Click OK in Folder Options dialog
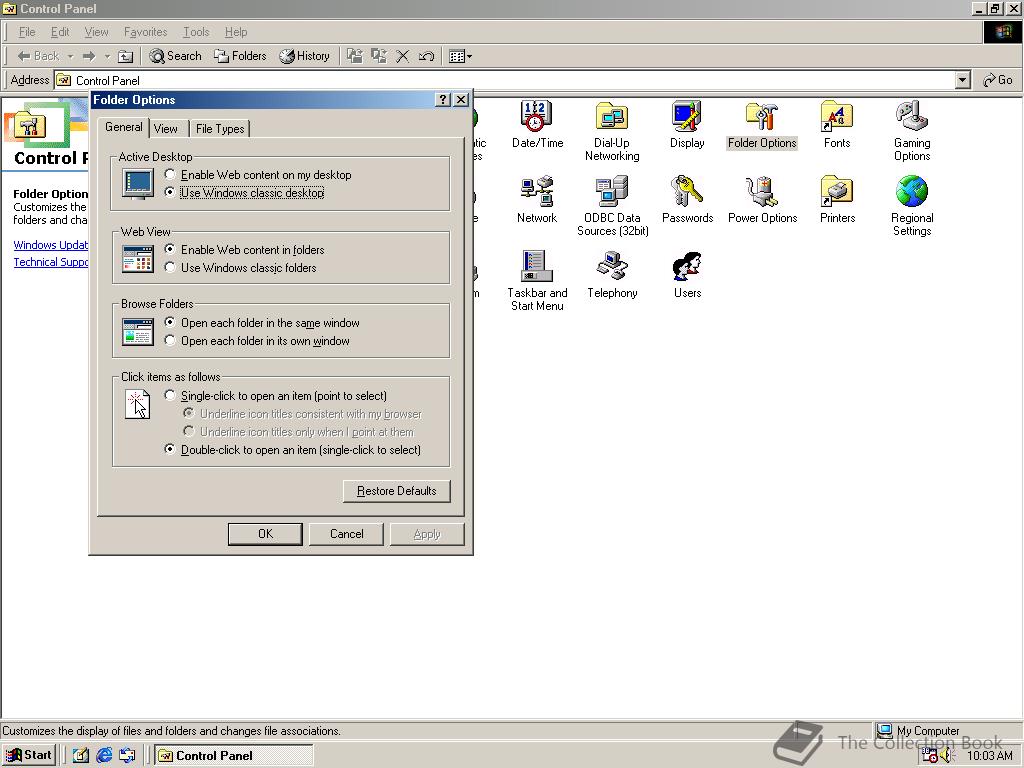 [x=265, y=534]
